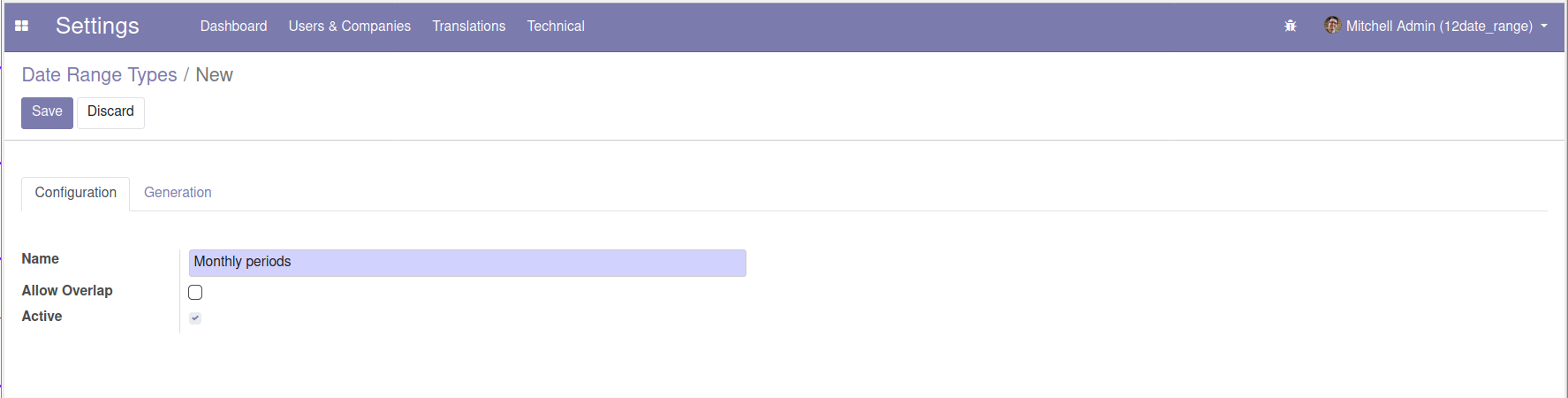Enable the Allow Overlap checkbox
The height and width of the screenshot is (398, 1568).
(195, 293)
